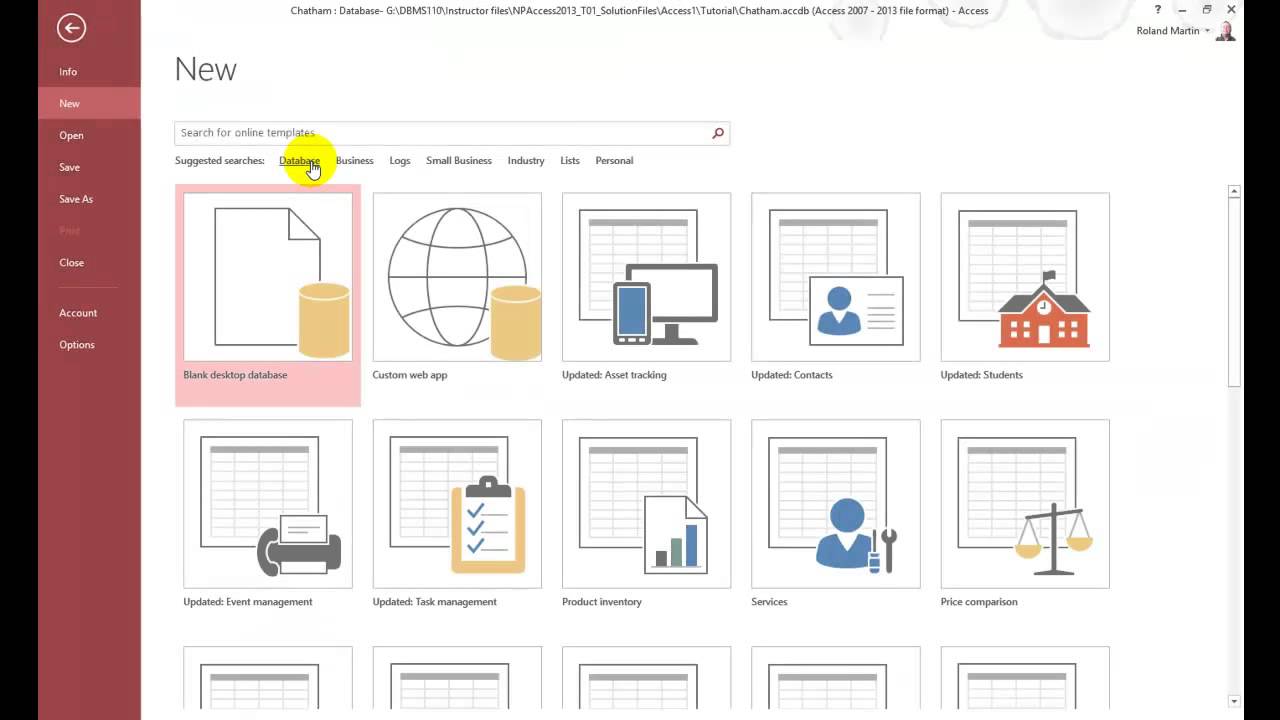Click the search magnifier icon
The width and height of the screenshot is (1280, 720).
pyautogui.click(x=718, y=133)
